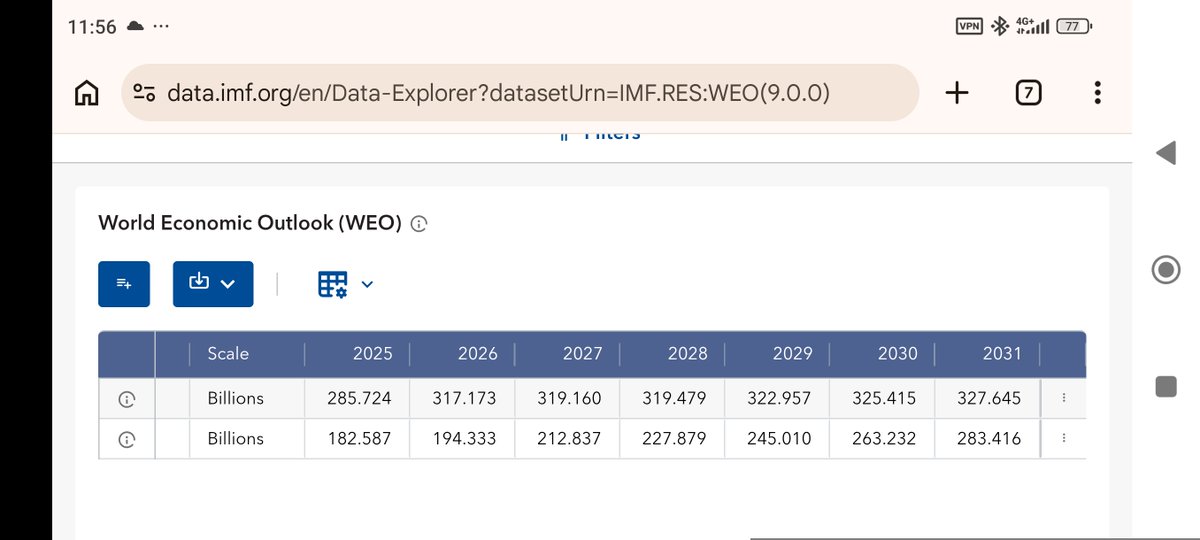Tap the World Economic Outlook (WEO) heading
This screenshot has height=540, width=1200.
(250, 223)
